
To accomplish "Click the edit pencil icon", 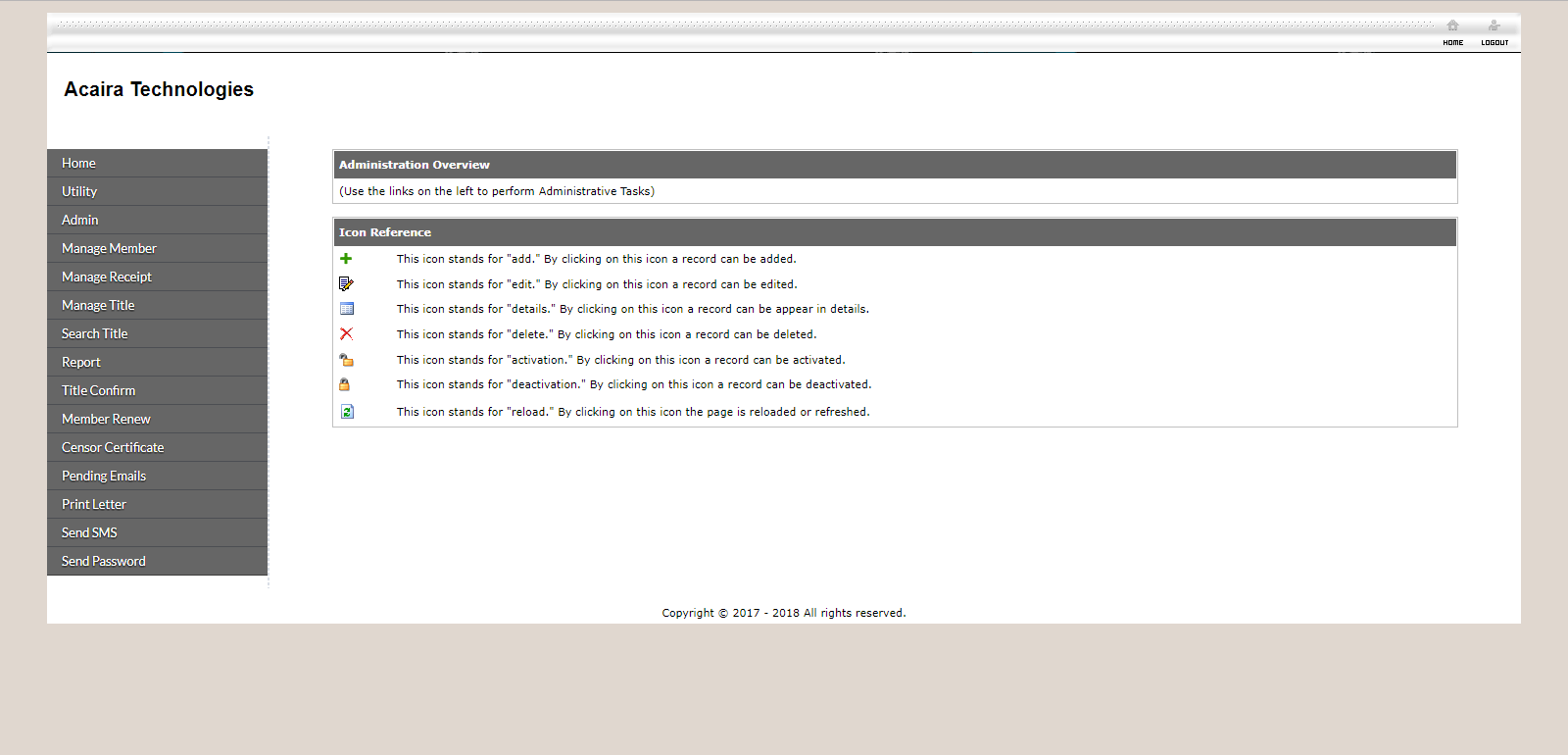I will pyautogui.click(x=346, y=284).
